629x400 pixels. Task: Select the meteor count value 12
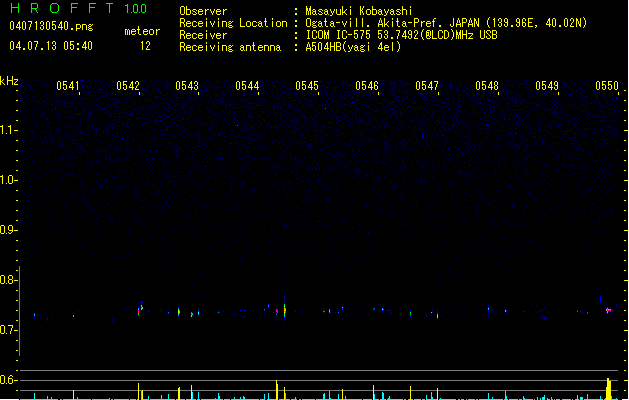[x=145, y=46]
